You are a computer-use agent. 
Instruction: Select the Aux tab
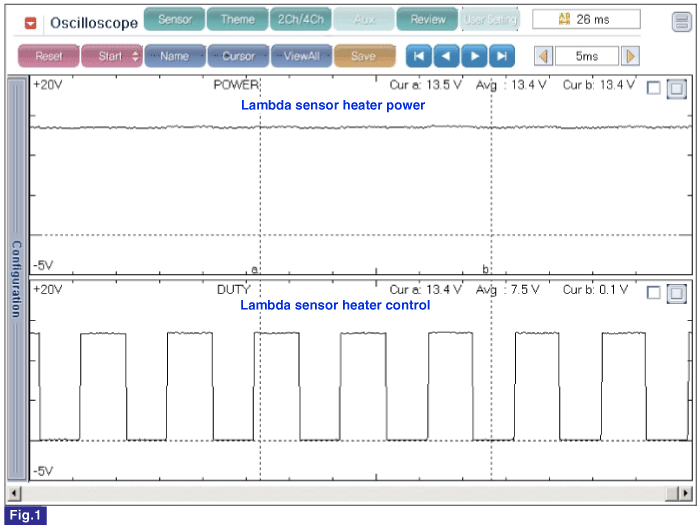(x=364, y=20)
